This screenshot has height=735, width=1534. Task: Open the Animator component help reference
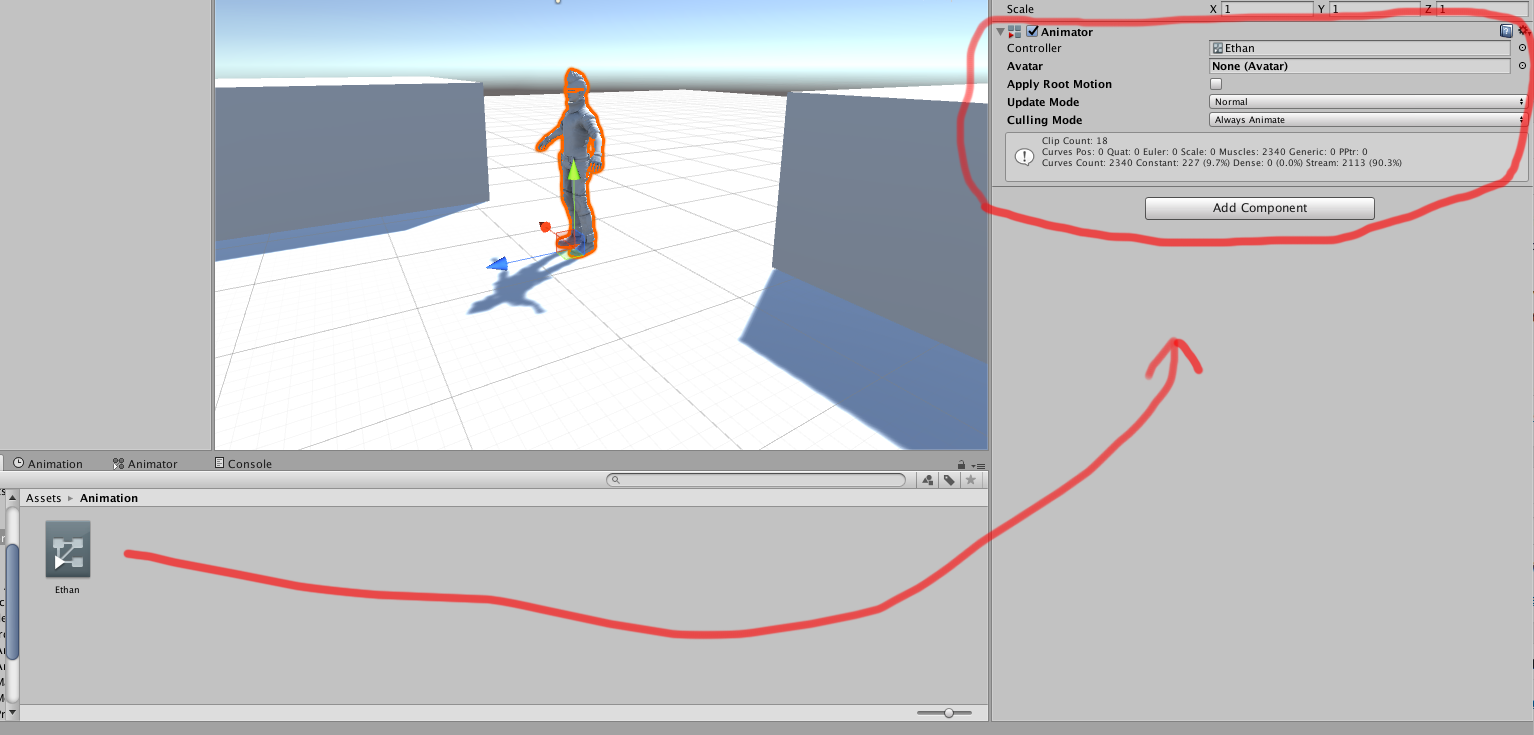pos(1506,32)
